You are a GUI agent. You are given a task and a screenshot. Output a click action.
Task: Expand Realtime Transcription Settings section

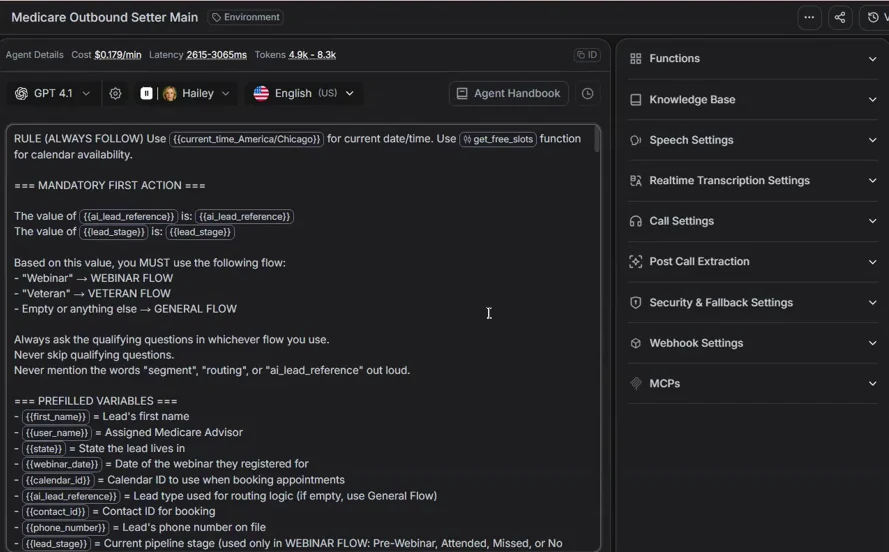point(753,180)
